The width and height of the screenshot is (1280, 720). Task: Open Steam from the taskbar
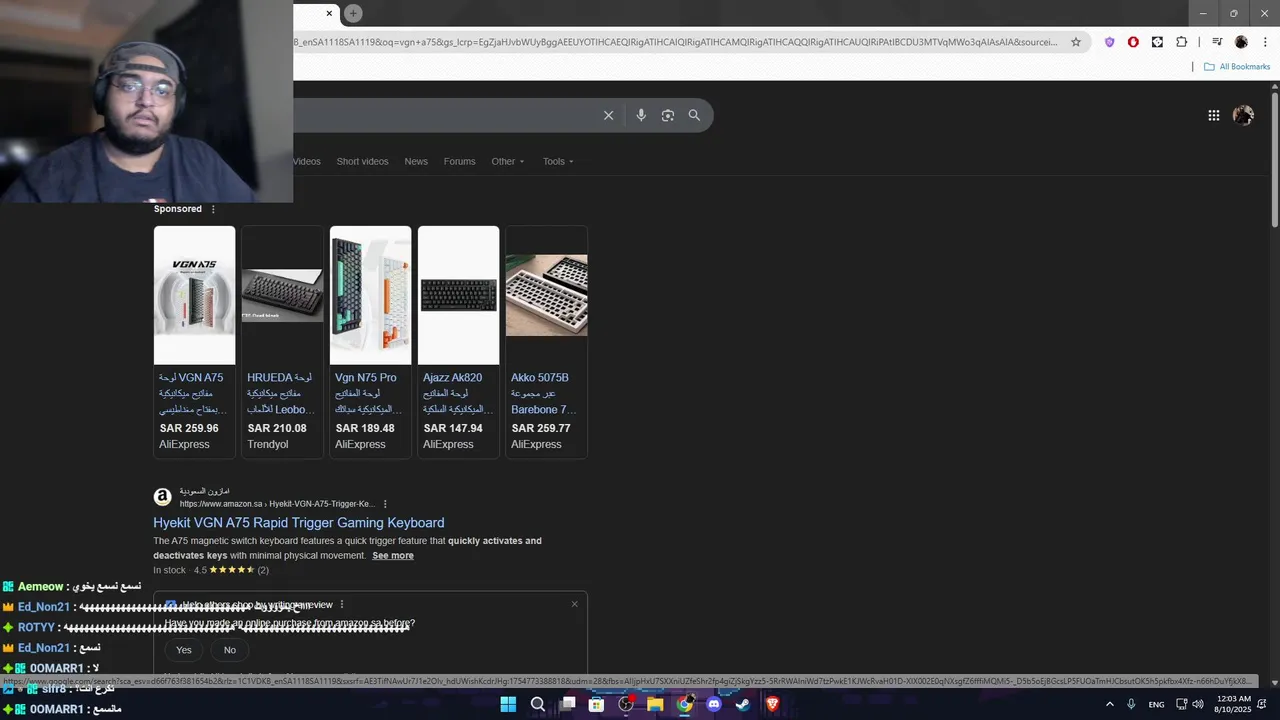pos(743,704)
